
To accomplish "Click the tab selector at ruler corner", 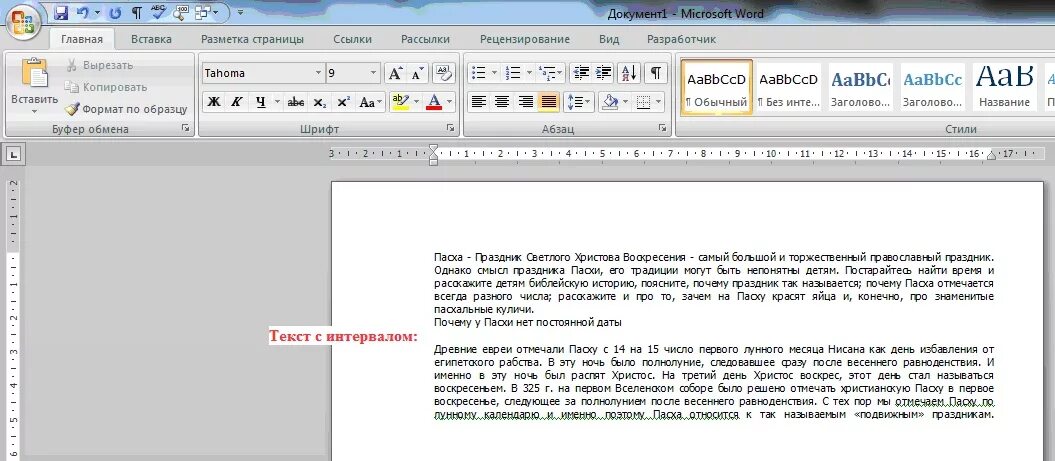I will tap(13, 155).
